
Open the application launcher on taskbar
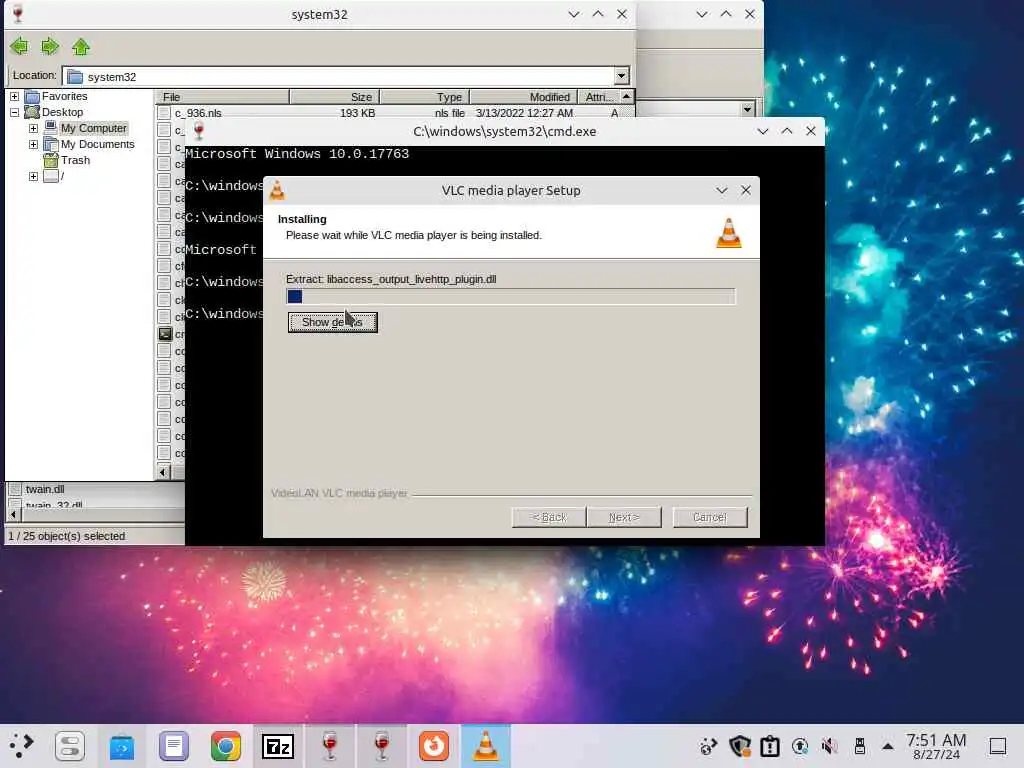pyautogui.click(x=21, y=746)
